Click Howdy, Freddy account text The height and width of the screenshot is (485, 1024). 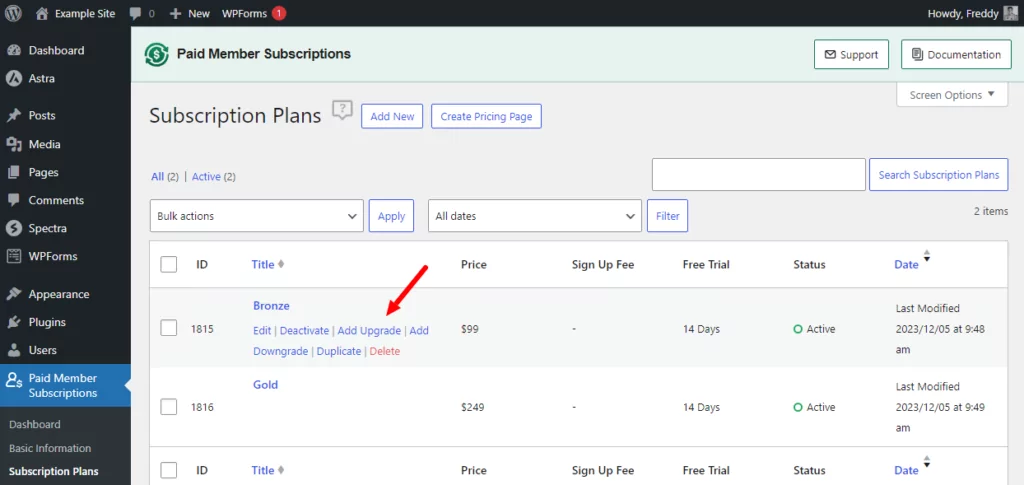pyautogui.click(x=963, y=14)
